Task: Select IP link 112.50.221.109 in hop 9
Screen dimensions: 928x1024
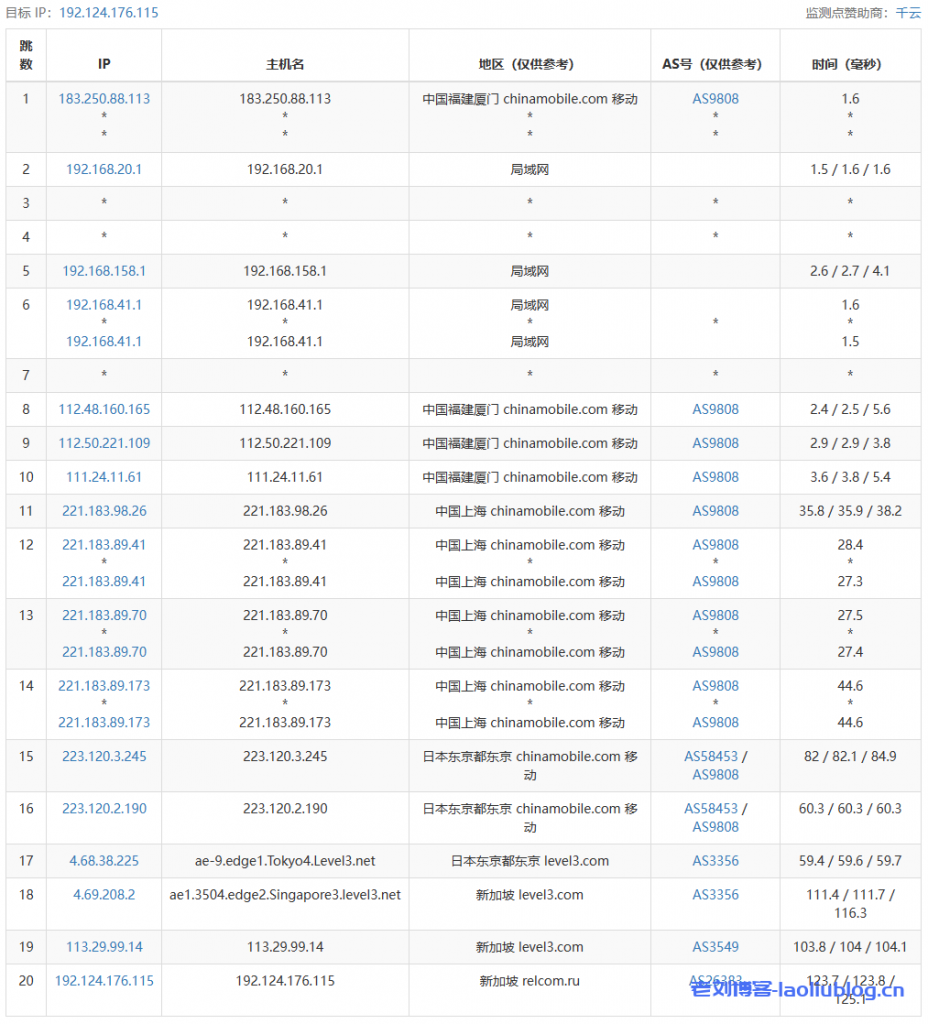Action: point(104,443)
